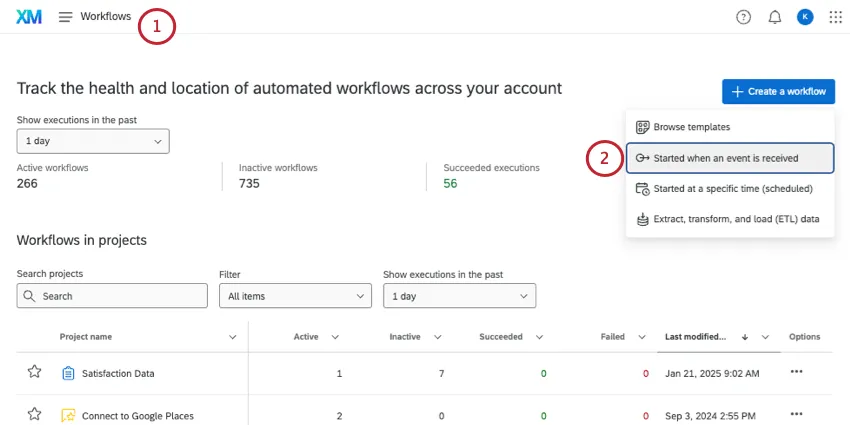Viewport: 850px width, 425px height.
Task: Click the XM logo
Action: pyautogui.click(x=29, y=17)
